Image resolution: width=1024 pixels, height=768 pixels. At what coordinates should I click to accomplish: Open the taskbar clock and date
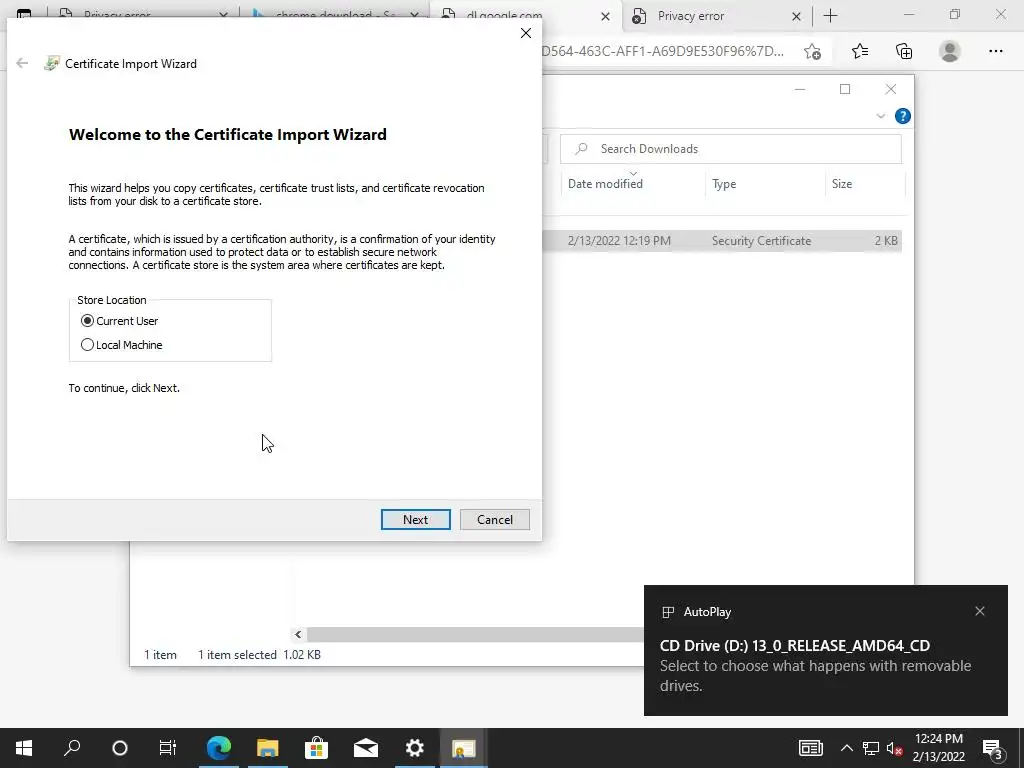tap(938, 748)
